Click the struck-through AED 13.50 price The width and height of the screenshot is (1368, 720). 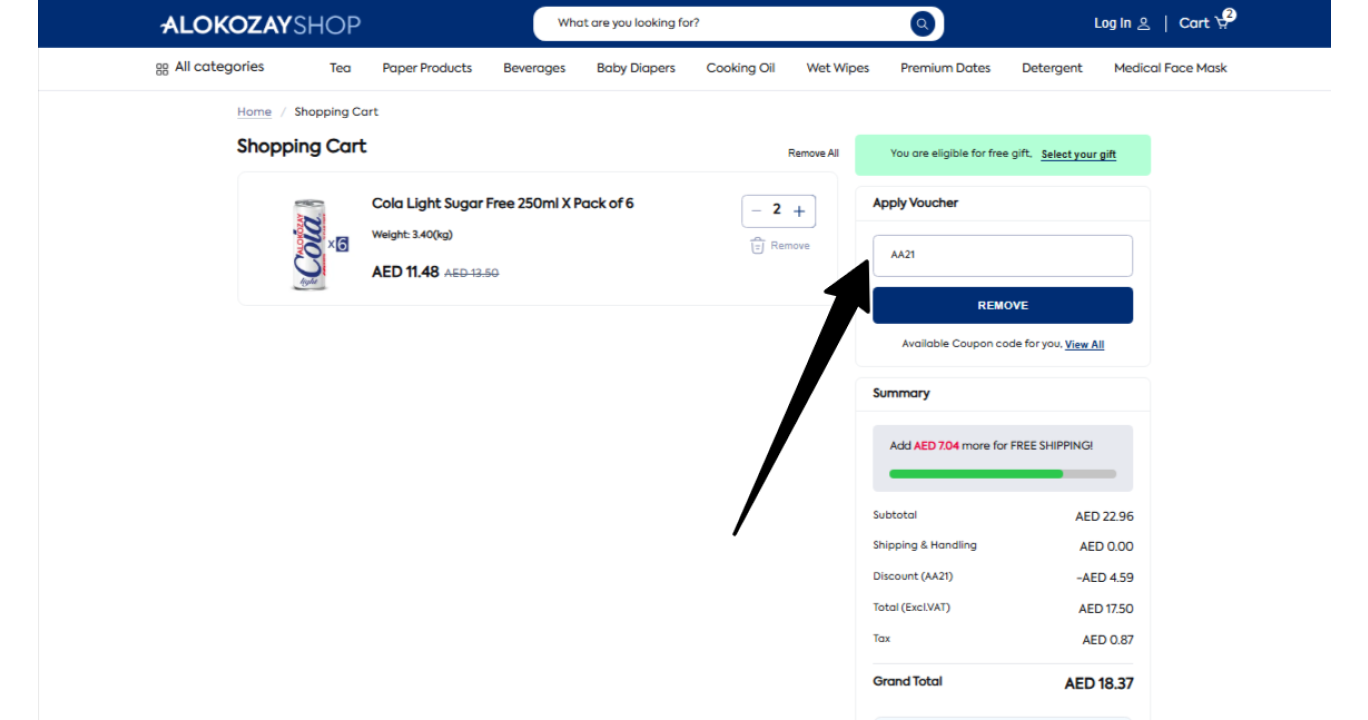(471, 273)
